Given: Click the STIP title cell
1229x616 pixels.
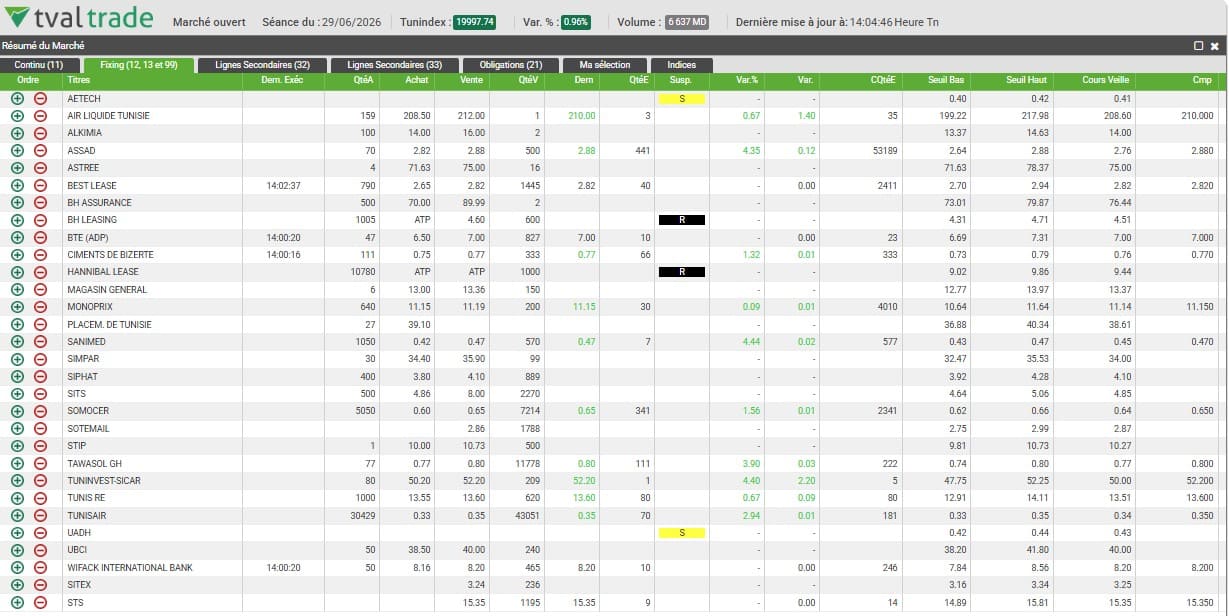Looking at the screenshot, I should coord(76,446).
